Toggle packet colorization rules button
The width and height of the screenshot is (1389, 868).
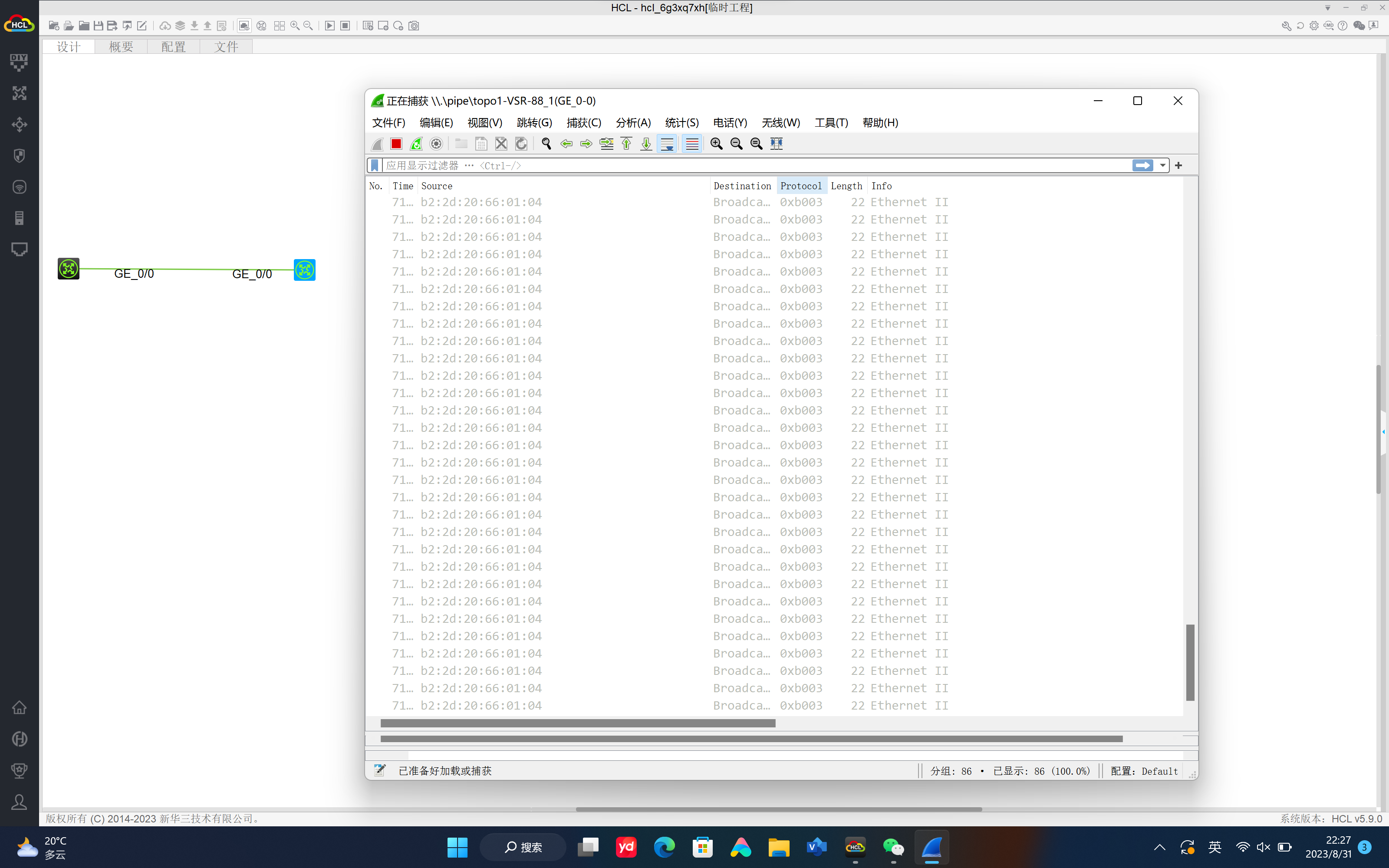point(692,144)
